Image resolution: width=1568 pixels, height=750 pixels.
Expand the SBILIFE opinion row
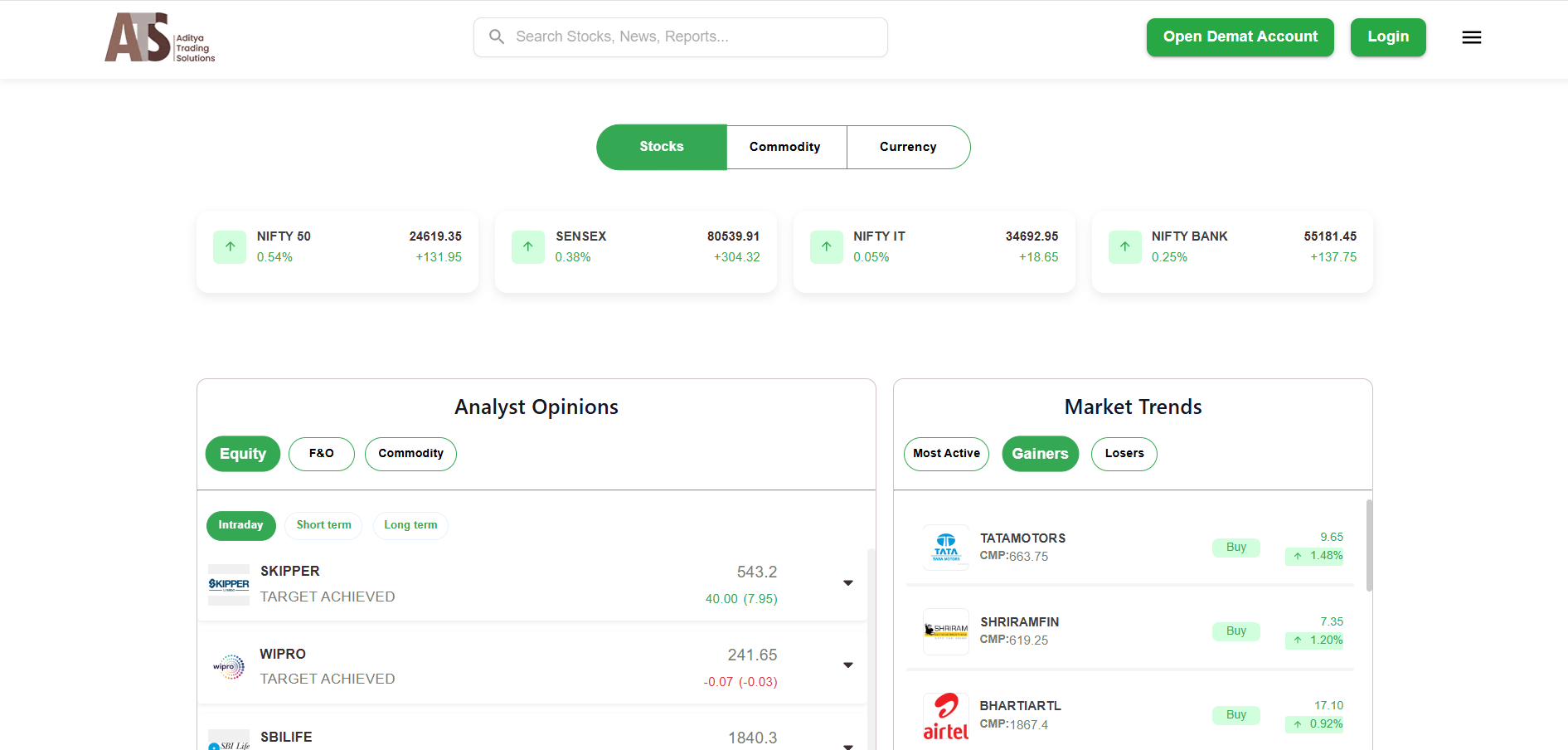pos(847,746)
